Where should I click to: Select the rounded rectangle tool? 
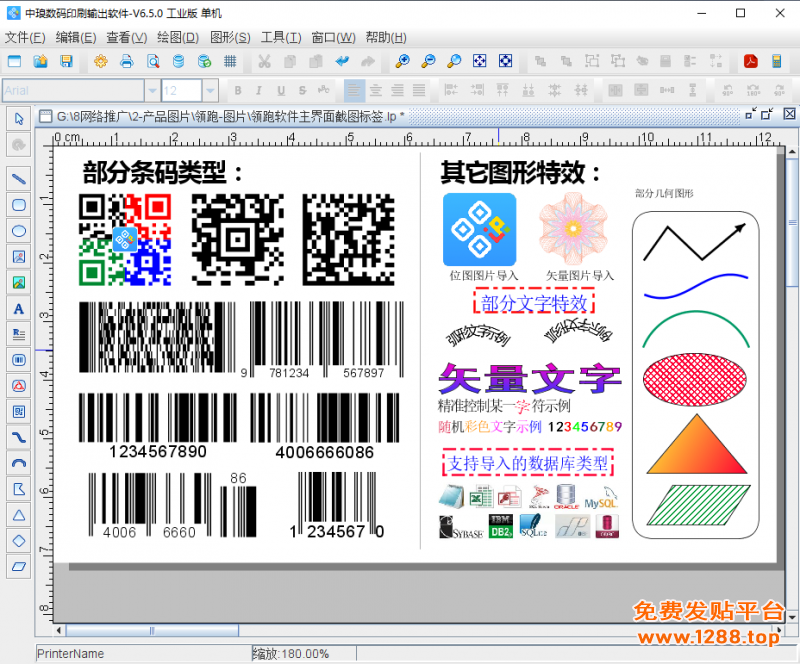point(18,205)
